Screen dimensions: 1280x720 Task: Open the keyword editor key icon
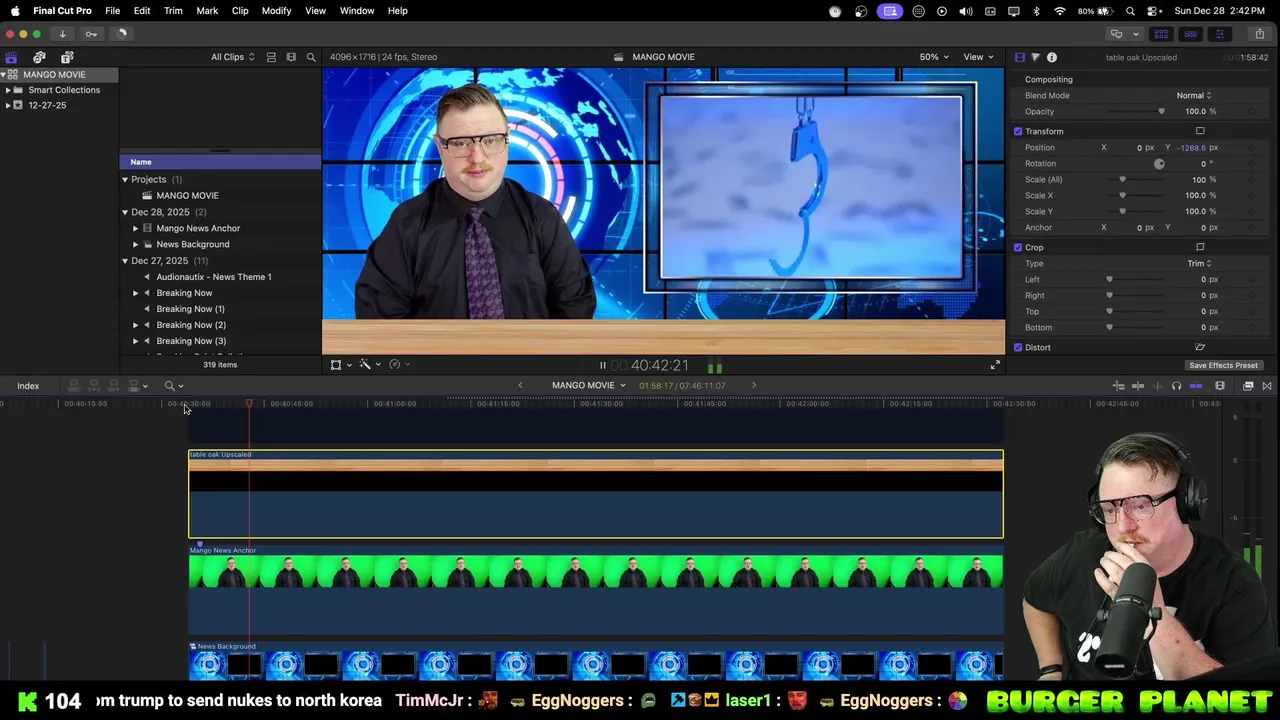point(91,34)
